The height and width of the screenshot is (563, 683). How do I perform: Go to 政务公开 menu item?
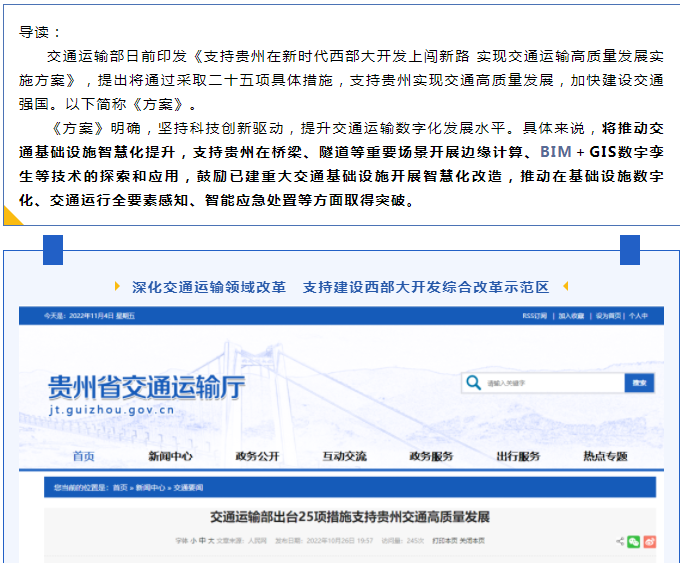point(257,457)
